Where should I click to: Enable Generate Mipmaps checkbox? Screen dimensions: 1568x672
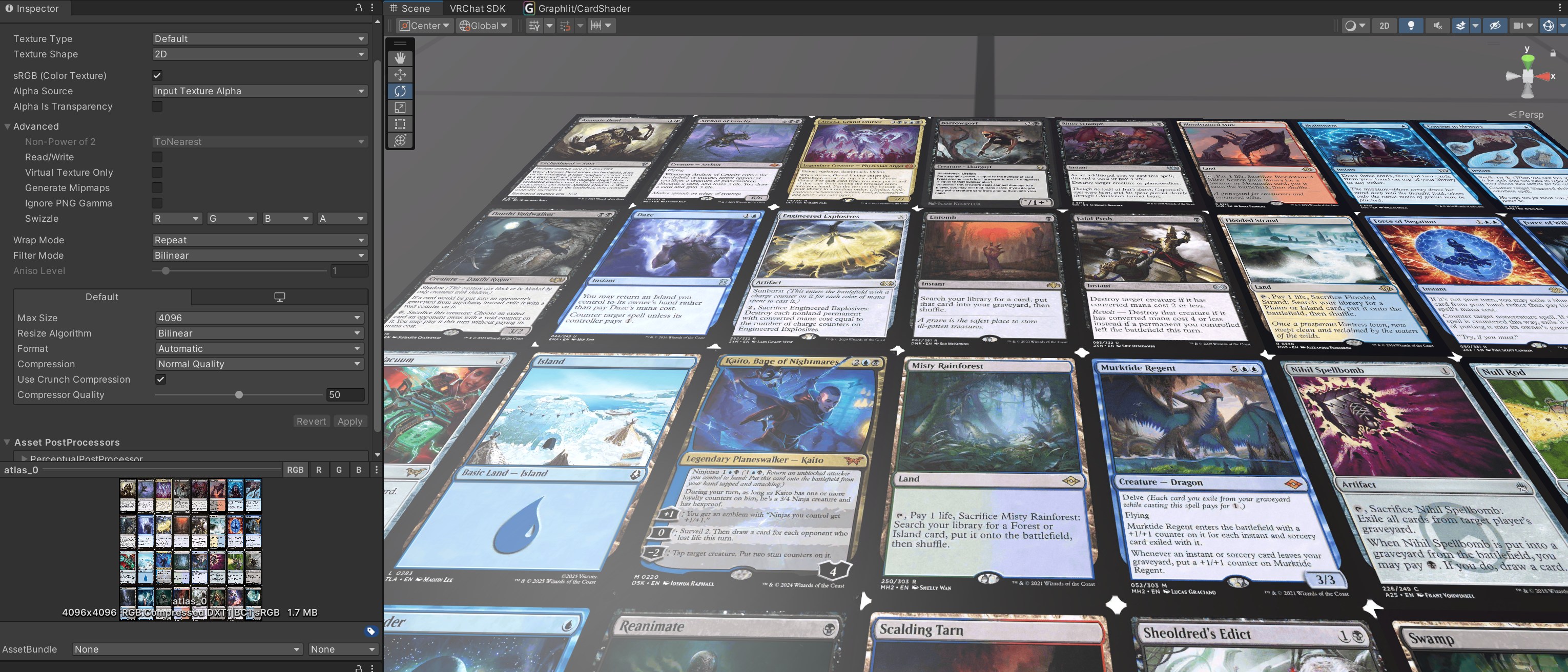pos(157,188)
